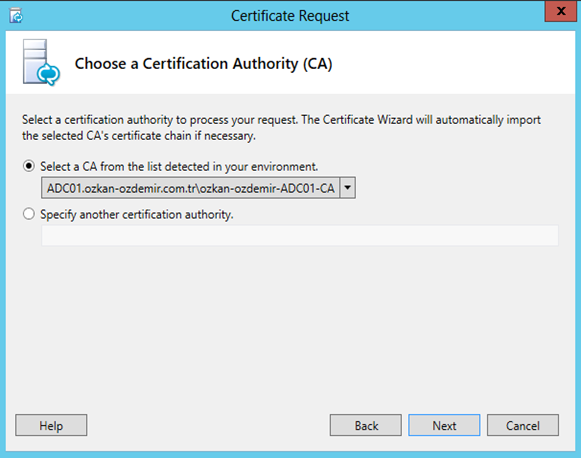Image resolution: width=581 pixels, height=458 pixels.
Task: Go Back to the previous wizard step
Action: pyautogui.click(x=366, y=425)
